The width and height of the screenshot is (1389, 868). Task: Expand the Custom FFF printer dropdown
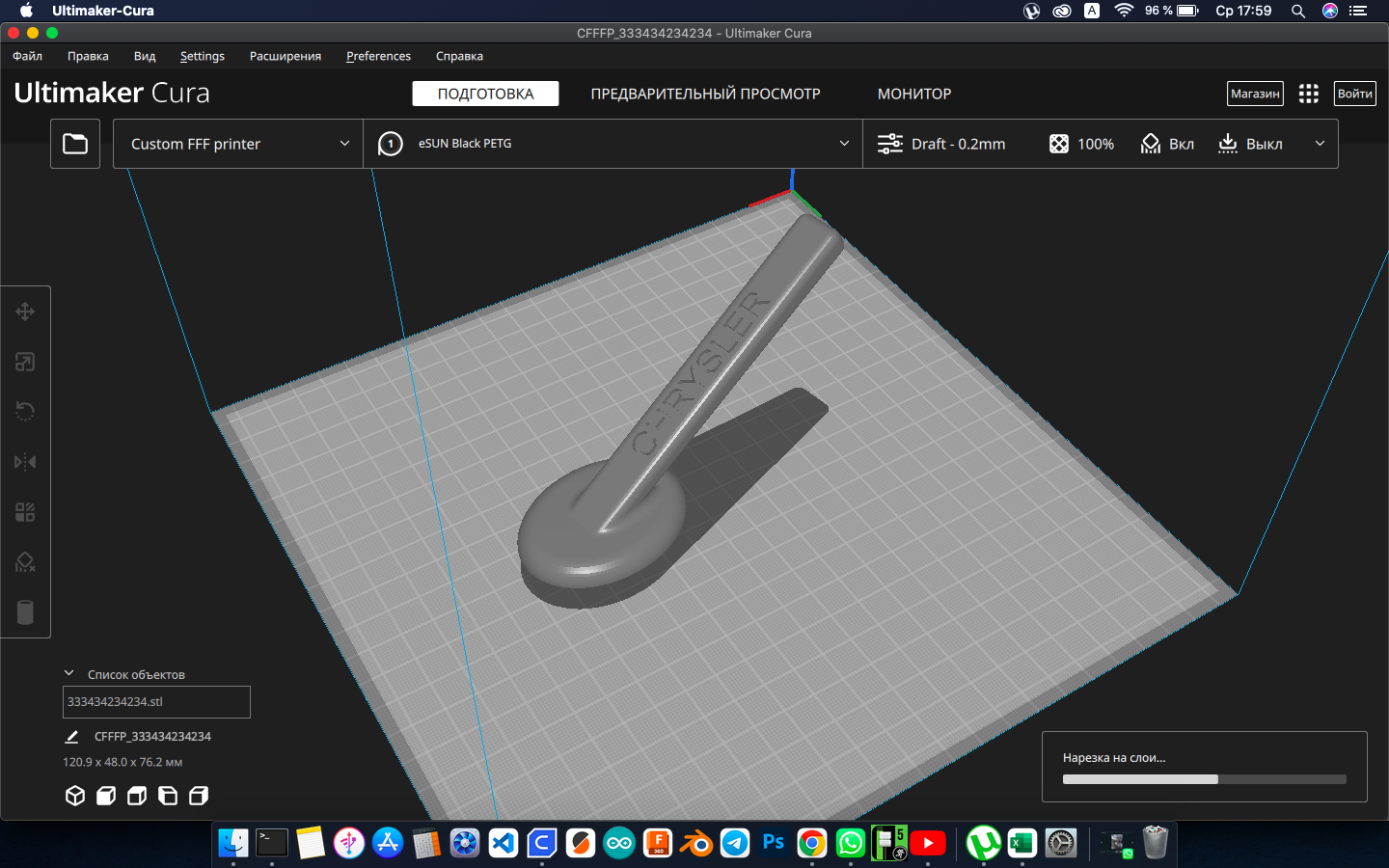(238, 144)
